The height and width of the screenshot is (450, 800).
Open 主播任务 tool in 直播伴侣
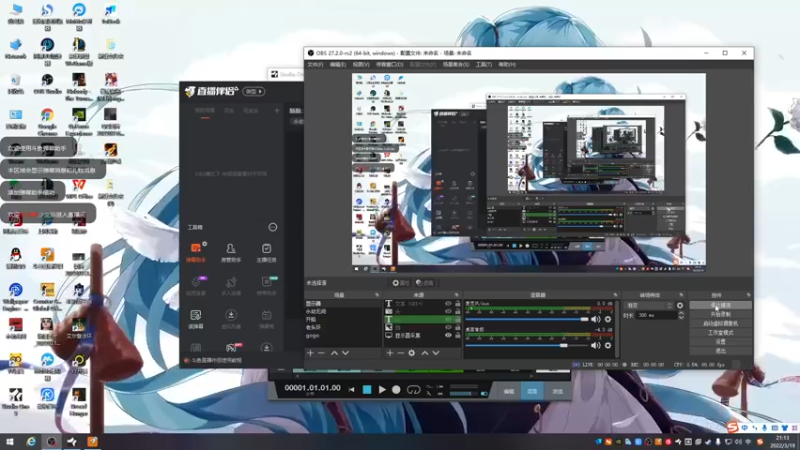(x=266, y=253)
